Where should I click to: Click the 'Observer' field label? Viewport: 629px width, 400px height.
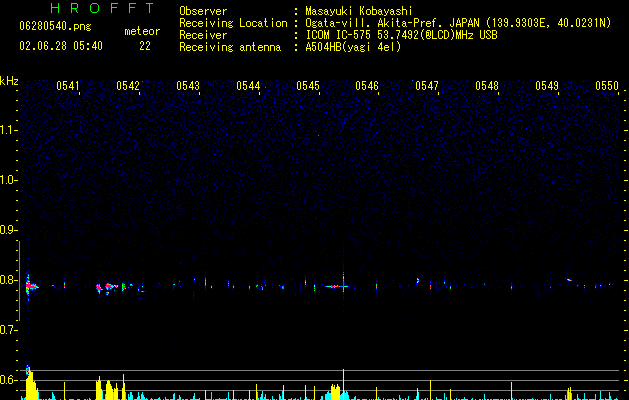coord(203,11)
